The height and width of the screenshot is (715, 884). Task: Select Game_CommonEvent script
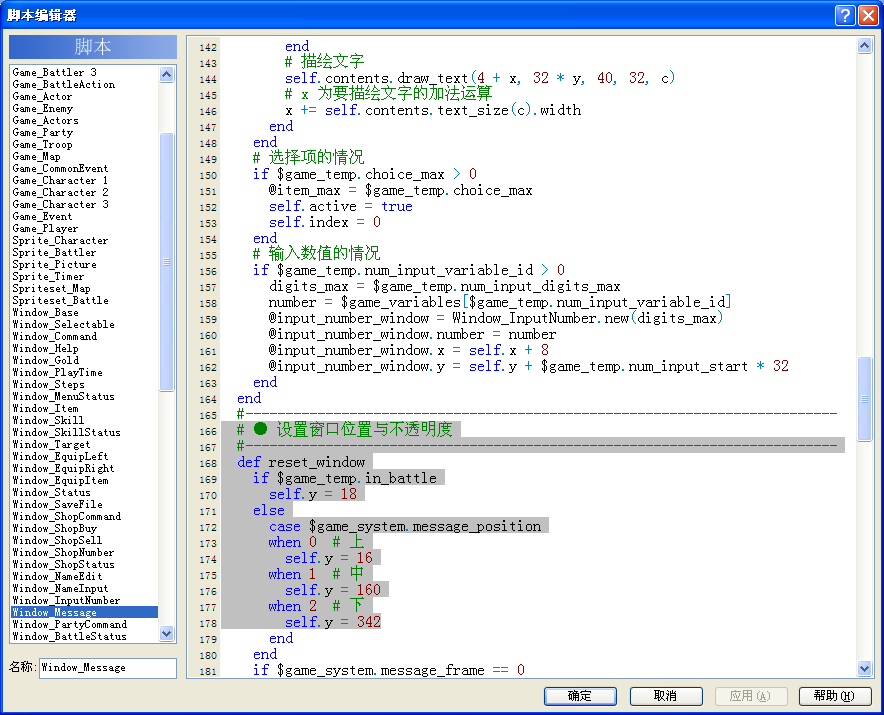pyautogui.click(x=60, y=168)
